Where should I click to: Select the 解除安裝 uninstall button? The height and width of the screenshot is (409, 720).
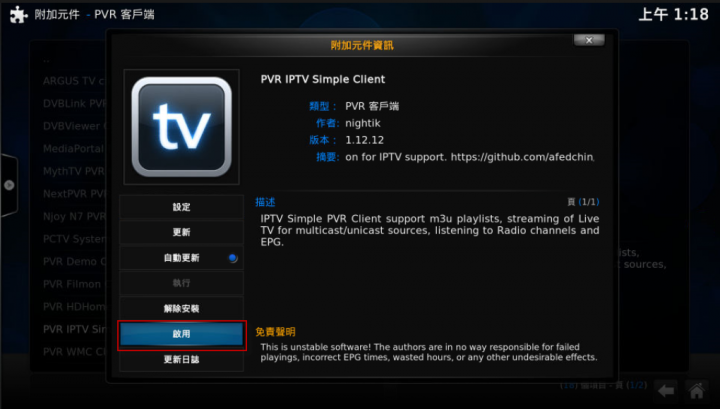[181, 308]
